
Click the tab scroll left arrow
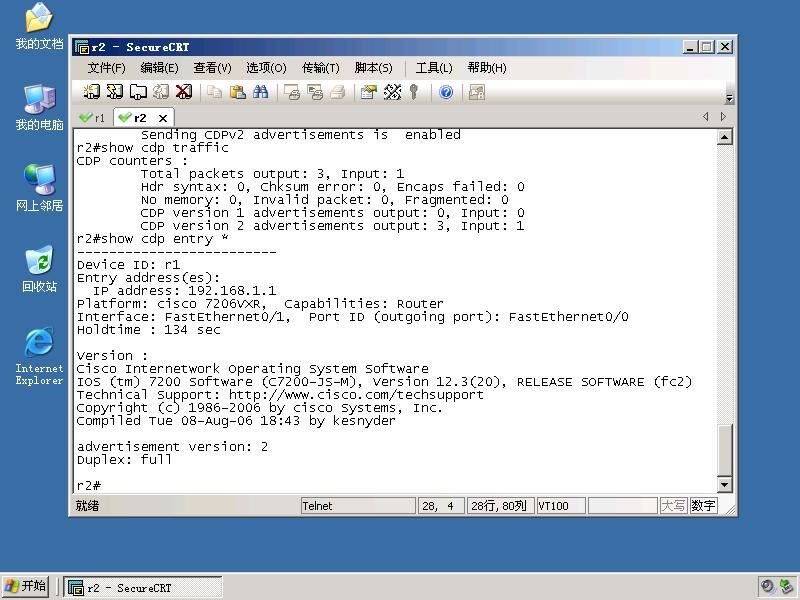706,116
